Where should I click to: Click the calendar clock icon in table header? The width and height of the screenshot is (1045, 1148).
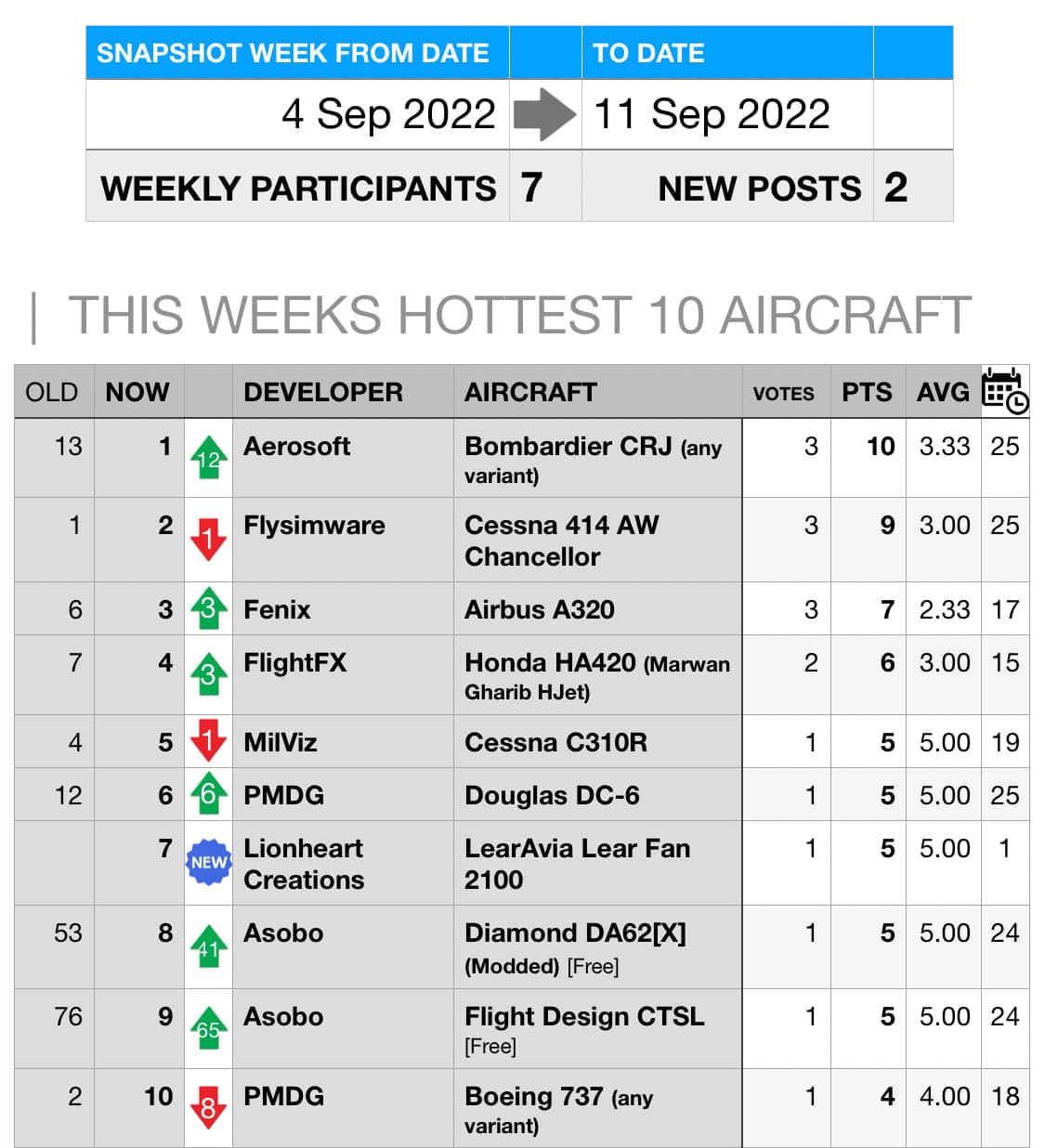point(1005,390)
